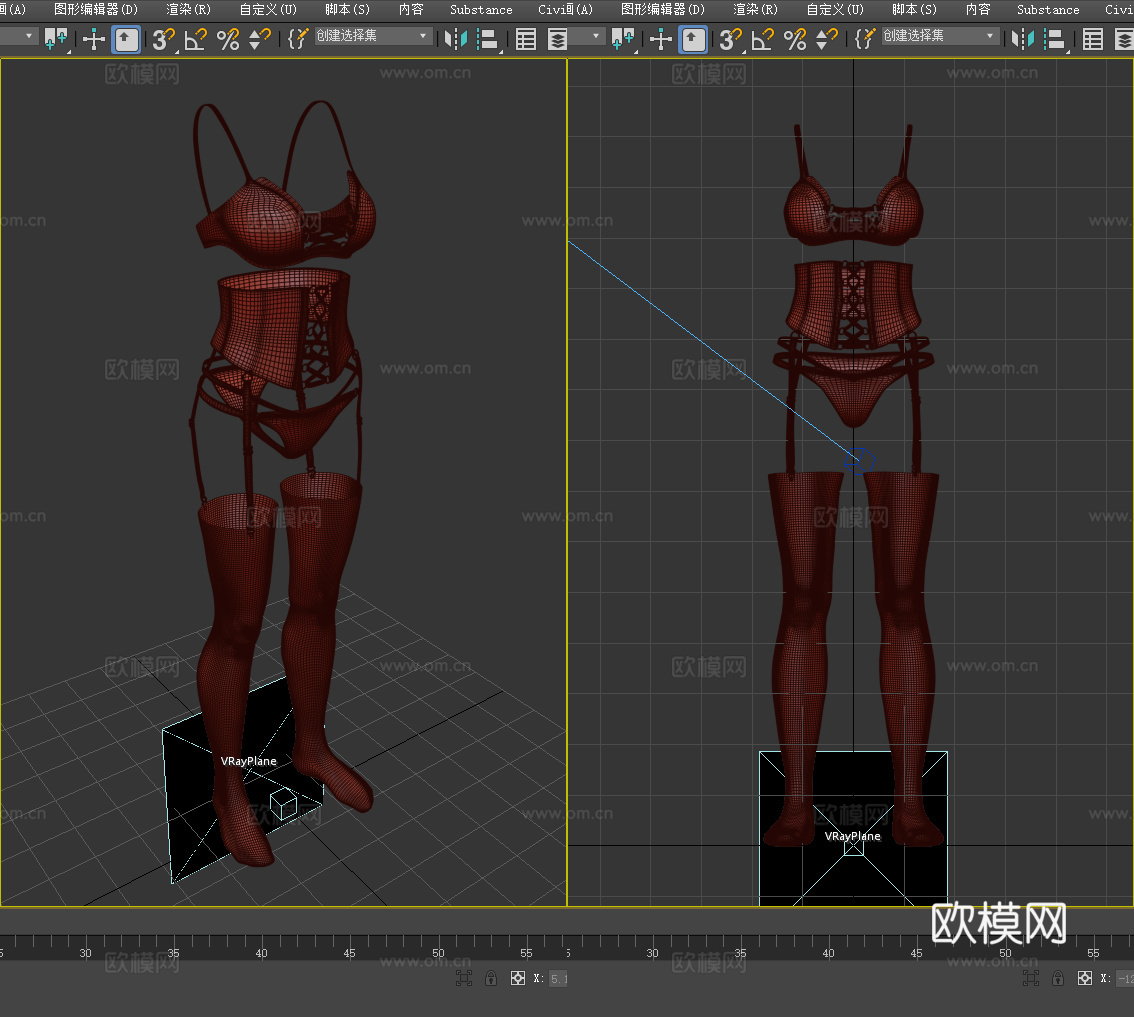Open Scene Explorer icon in left window

click(526, 39)
